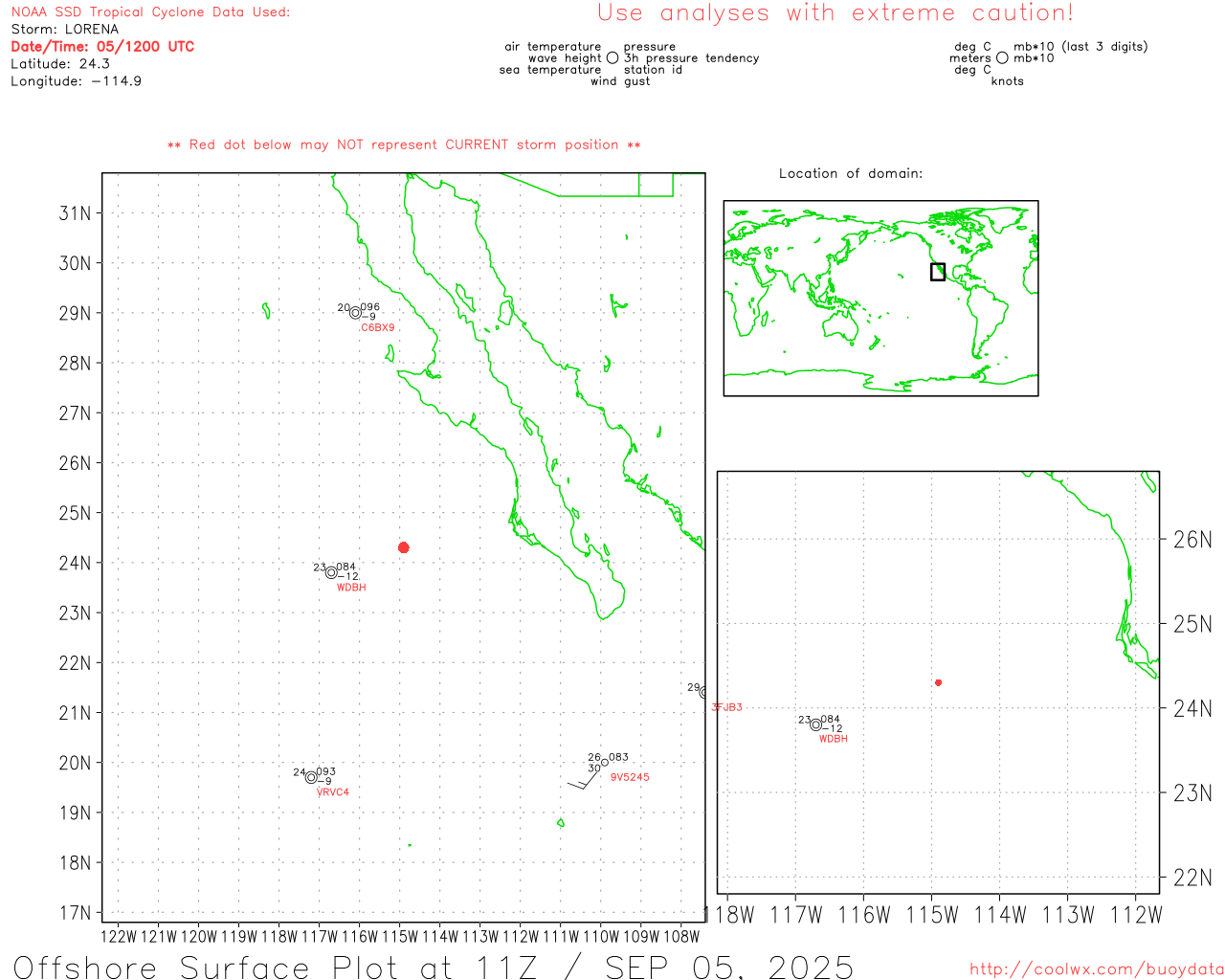Click 'Location of domain:' label
Image resolution: width=1225 pixels, height=980 pixels.
coord(851,173)
